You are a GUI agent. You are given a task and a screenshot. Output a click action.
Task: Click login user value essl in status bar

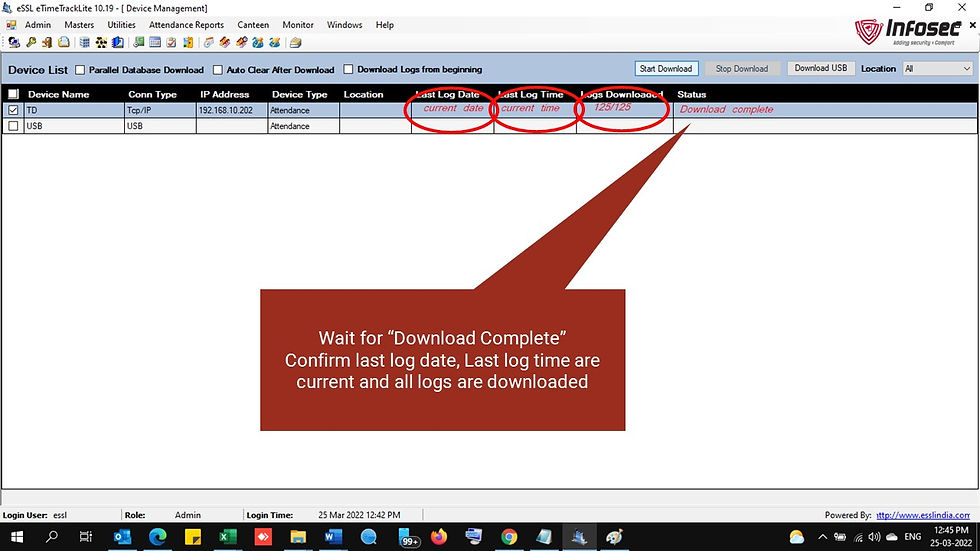tap(59, 515)
